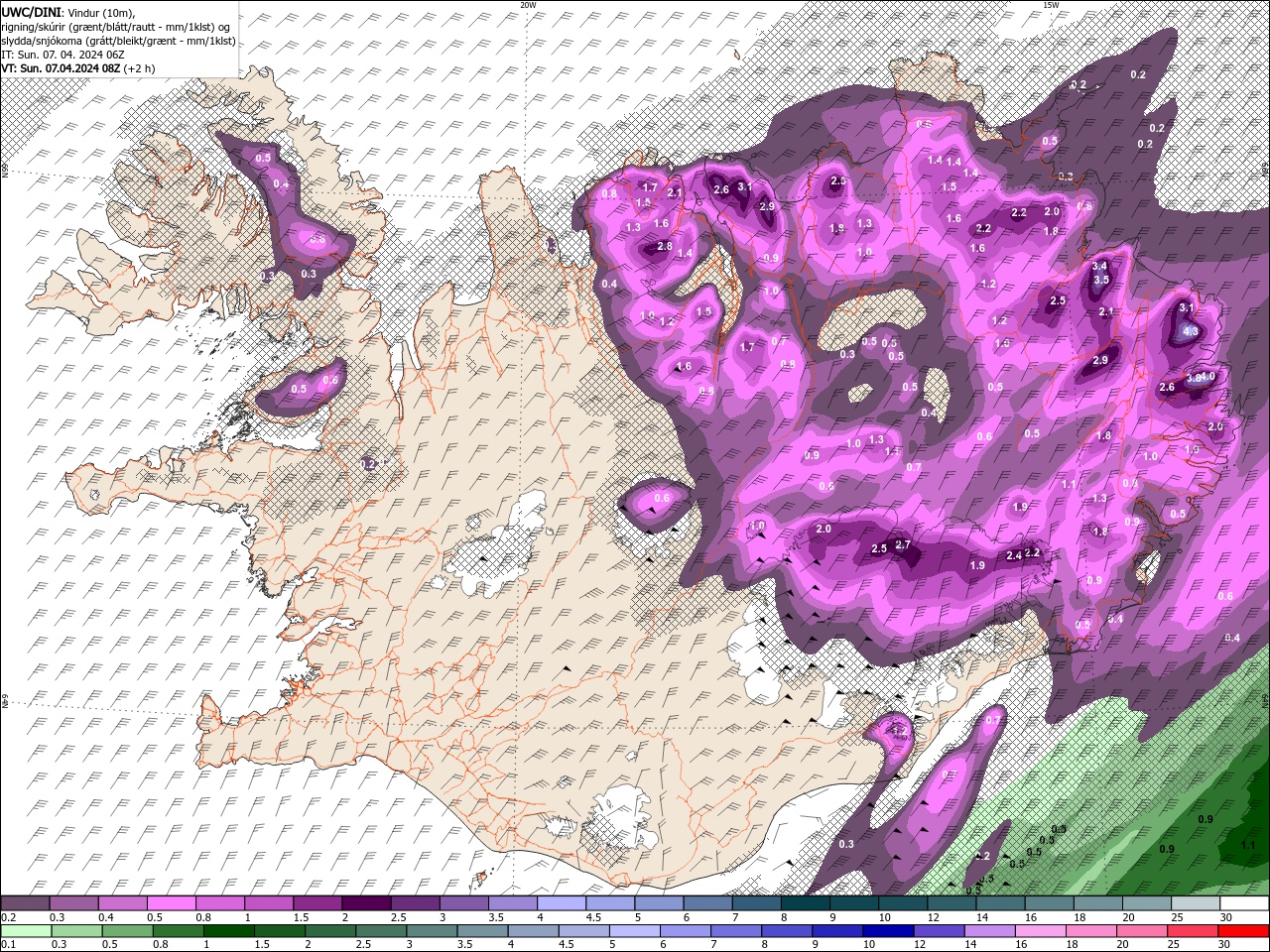The image size is (1270, 952).
Task: Select the 3.4 value on the eastern map
Action: 1099,266
